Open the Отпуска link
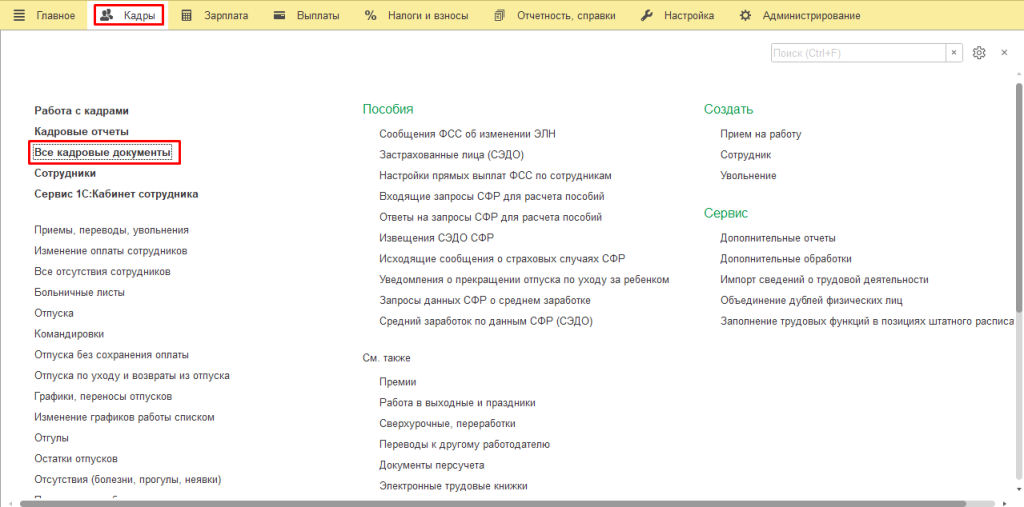 pos(54,313)
